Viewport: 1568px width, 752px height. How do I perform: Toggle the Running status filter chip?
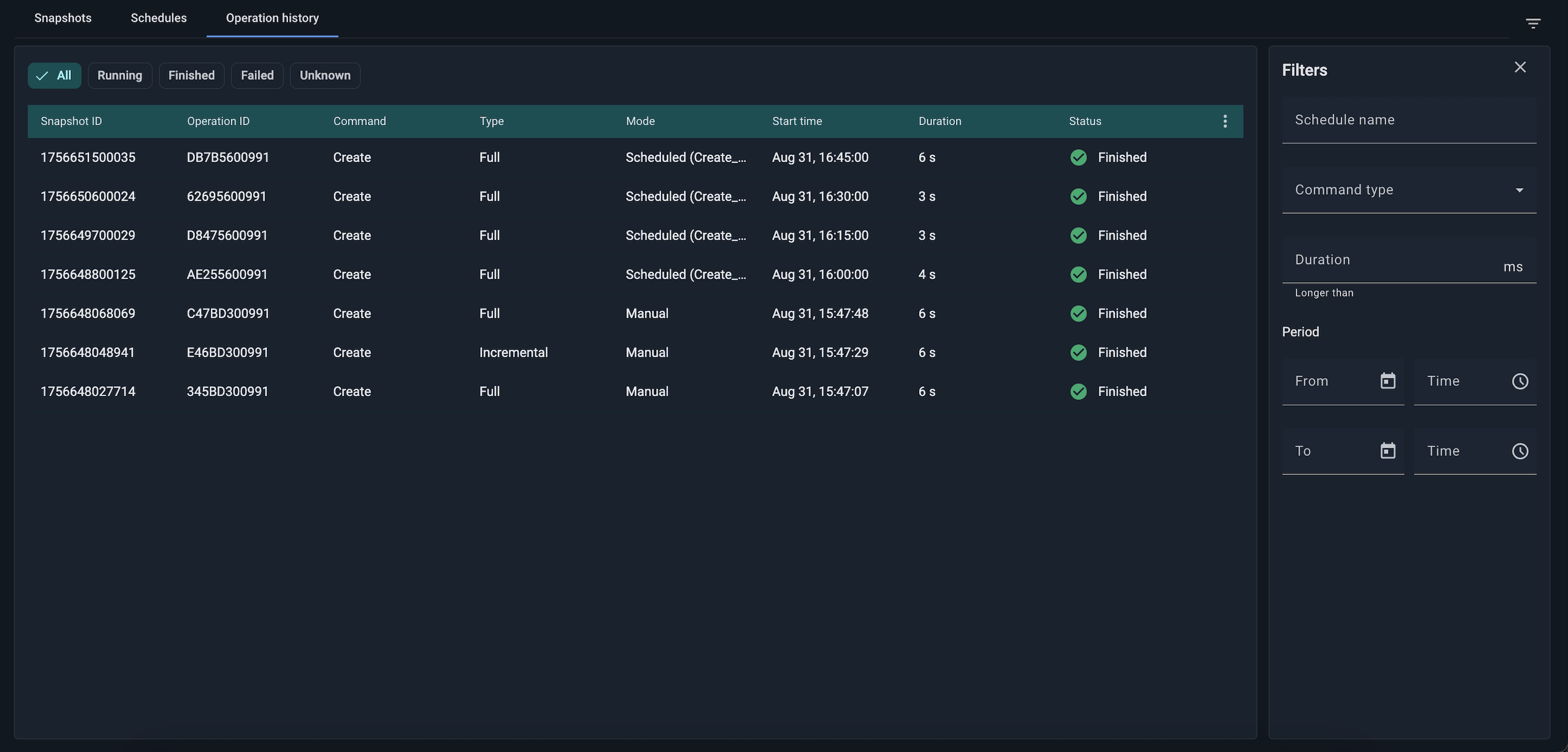pos(119,75)
